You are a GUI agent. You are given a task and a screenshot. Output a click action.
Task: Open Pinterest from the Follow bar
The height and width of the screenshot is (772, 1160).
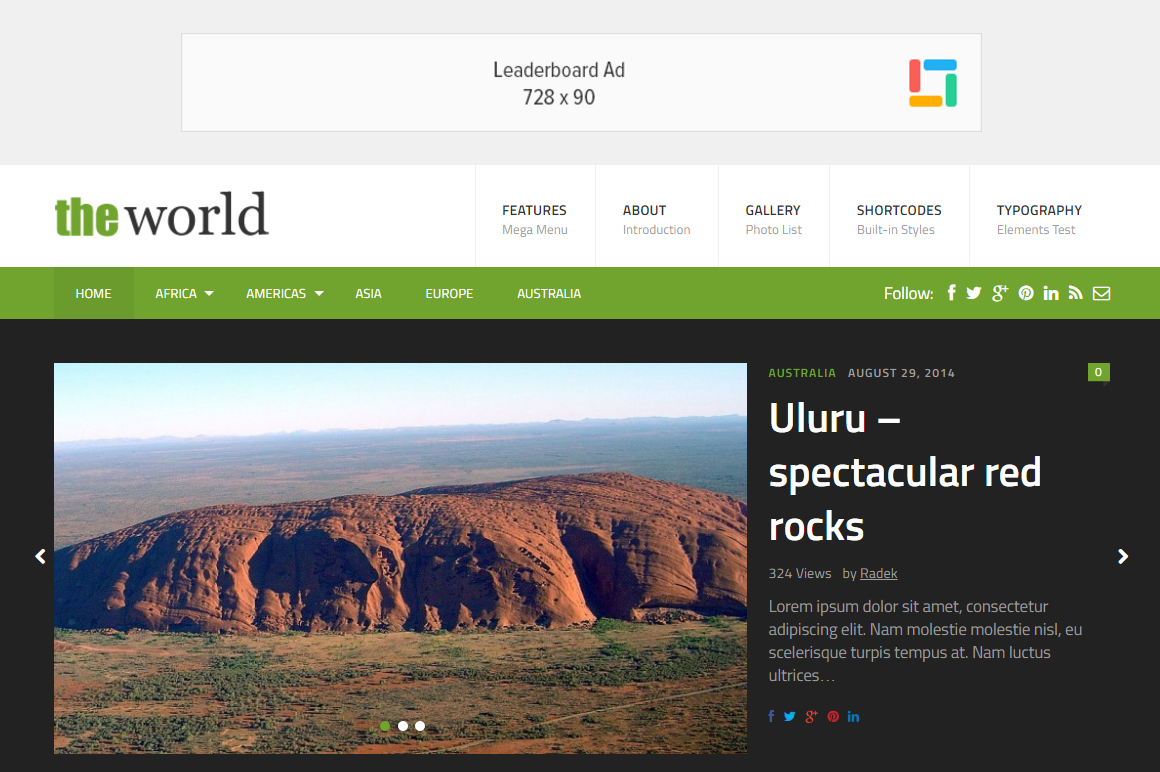pos(1026,293)
